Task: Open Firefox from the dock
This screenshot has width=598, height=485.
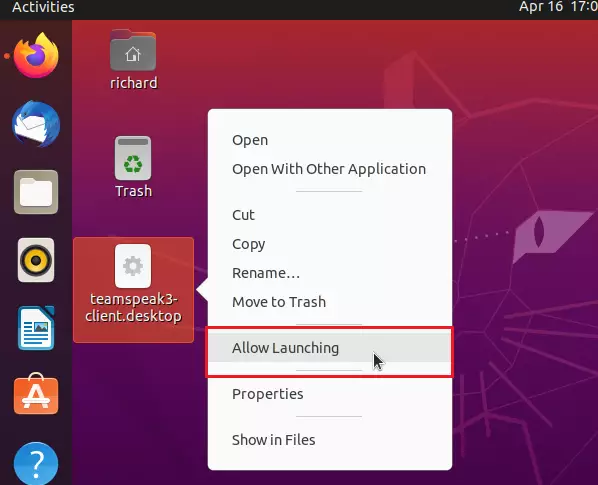Action: [36, 55]
